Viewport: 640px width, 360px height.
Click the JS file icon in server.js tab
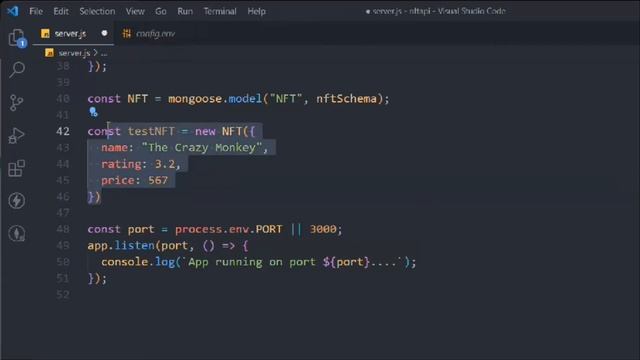(x=45, y=33)
